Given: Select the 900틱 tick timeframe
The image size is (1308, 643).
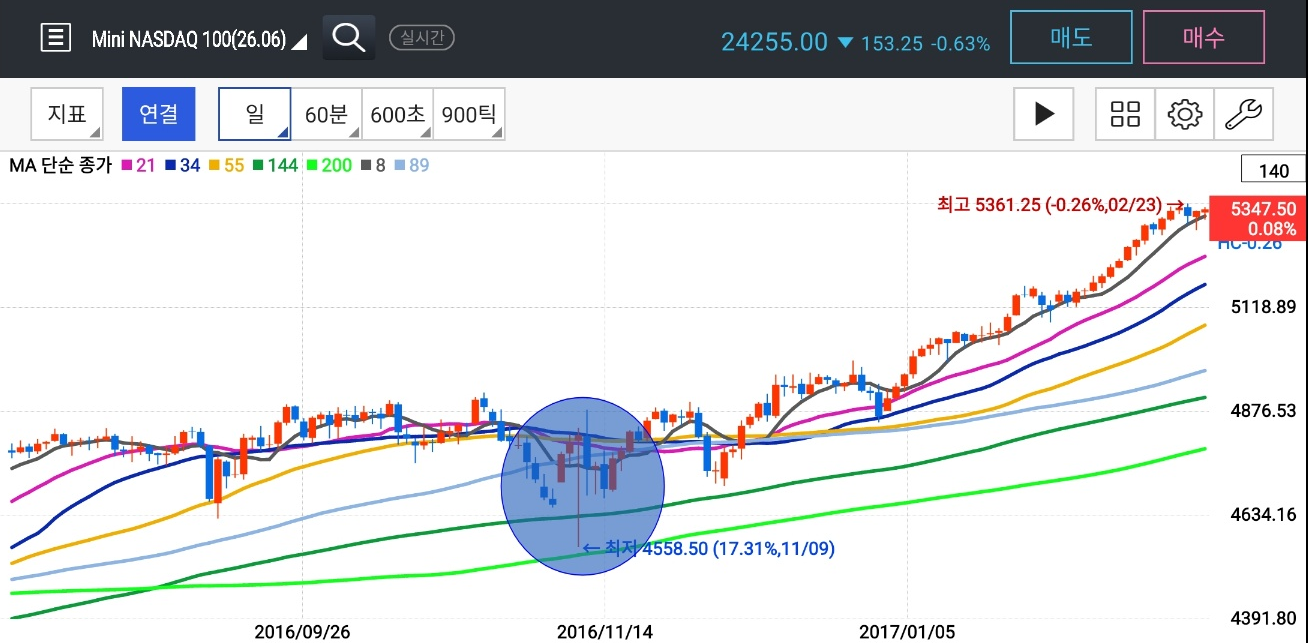Looking at the screenshot, I should [x=469, y=114].
